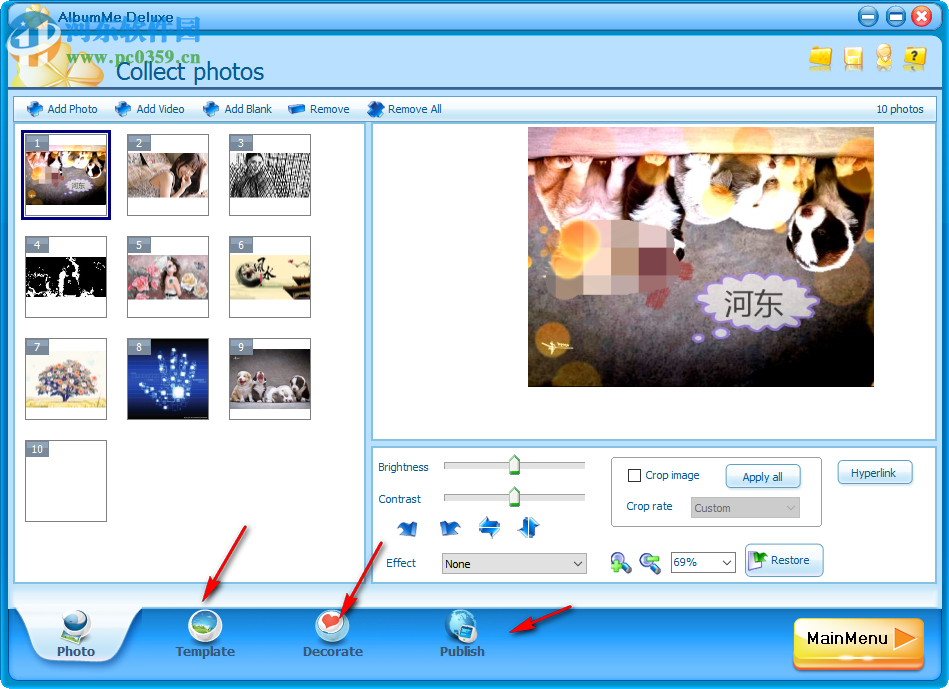Flip image vertically
Image resolution: width=949 pixels, height=689 pixels.
pos(528,527)
